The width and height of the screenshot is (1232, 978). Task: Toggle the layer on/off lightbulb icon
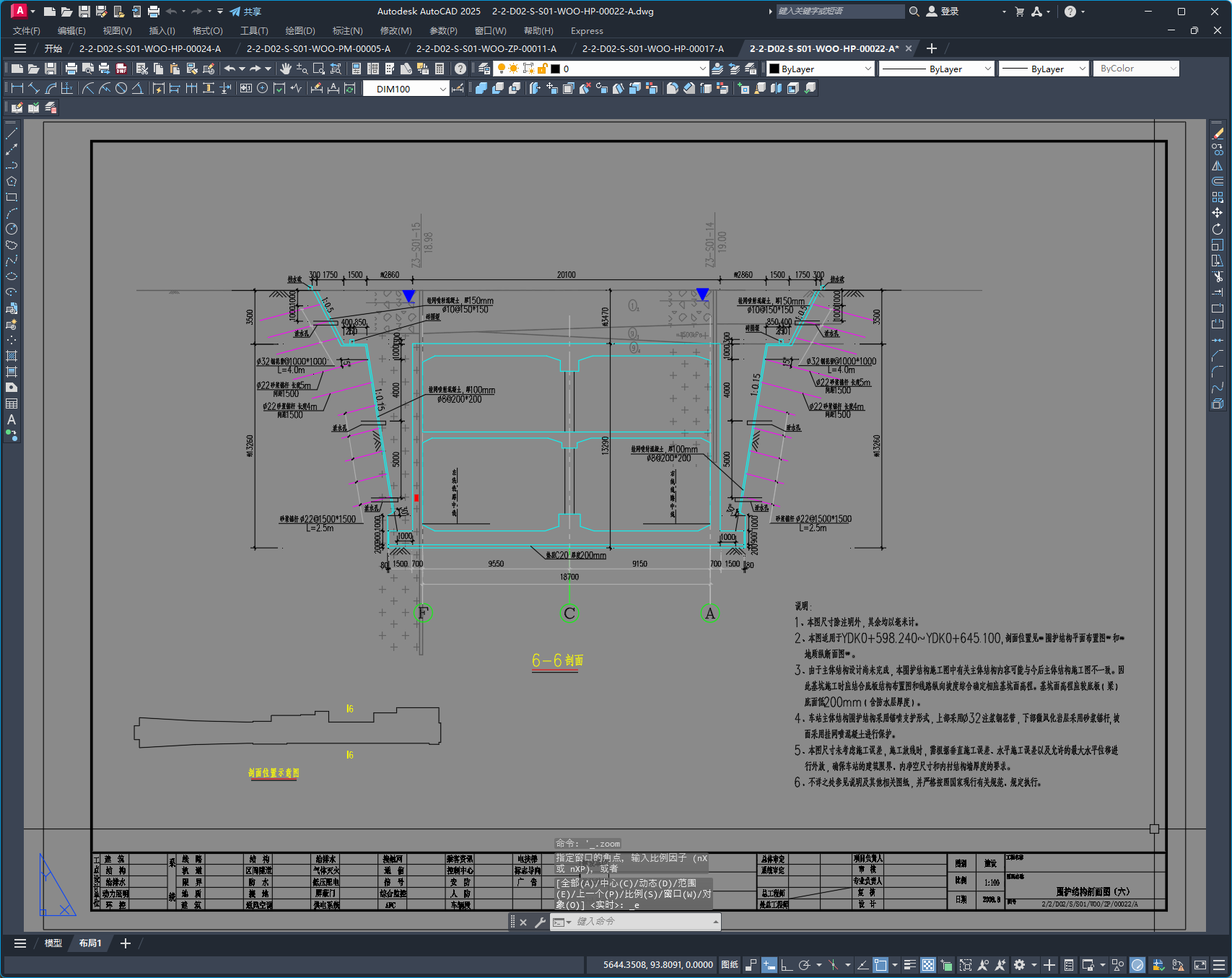pyautogui.click(x=501, y=69)
